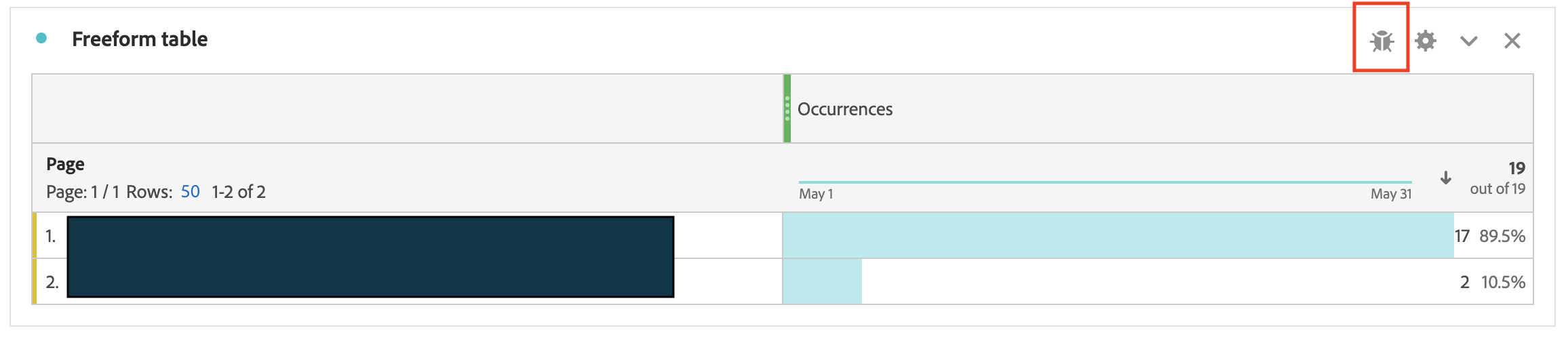Click the yellow marker on row 2
This screenshot has width=1568, height=343.
(35, 281)
